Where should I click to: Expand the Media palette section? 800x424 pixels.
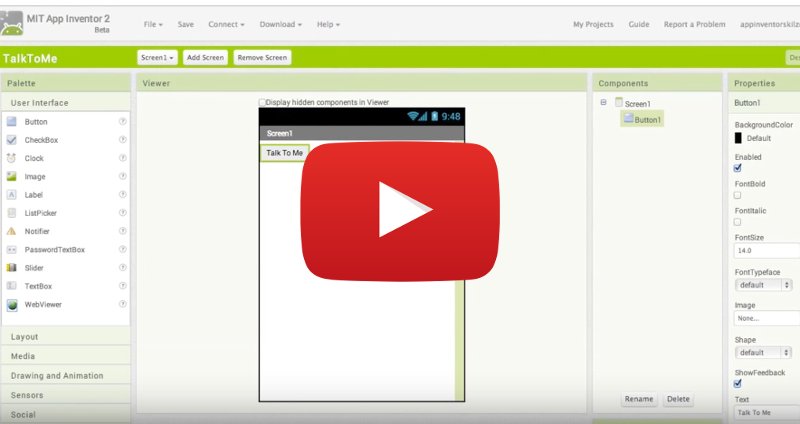(66, 356)
